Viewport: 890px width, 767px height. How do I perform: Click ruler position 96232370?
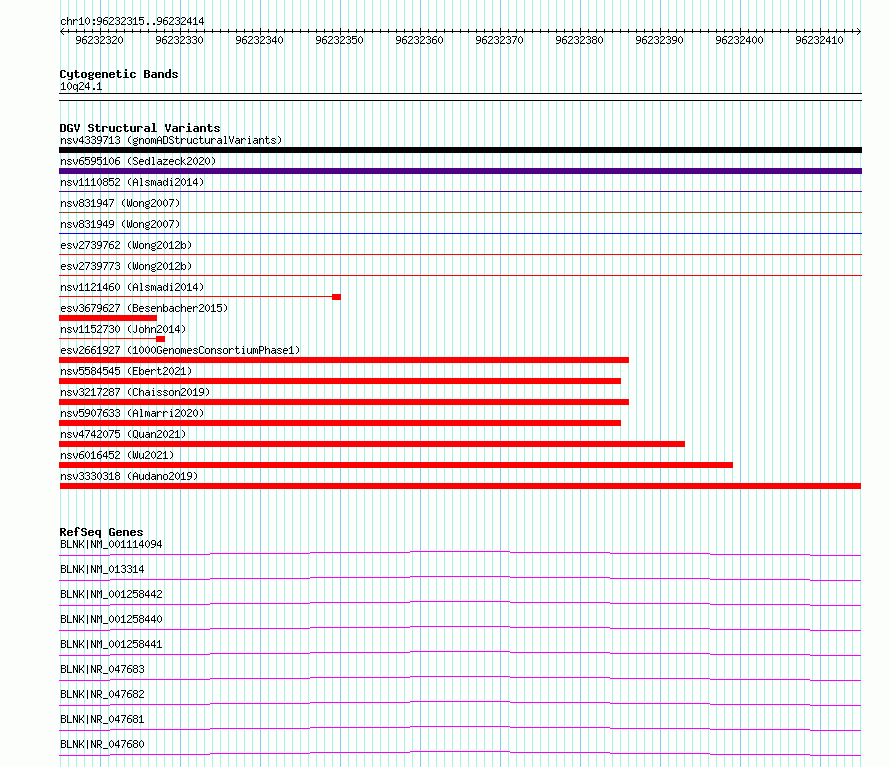click(x=499, y=40)
